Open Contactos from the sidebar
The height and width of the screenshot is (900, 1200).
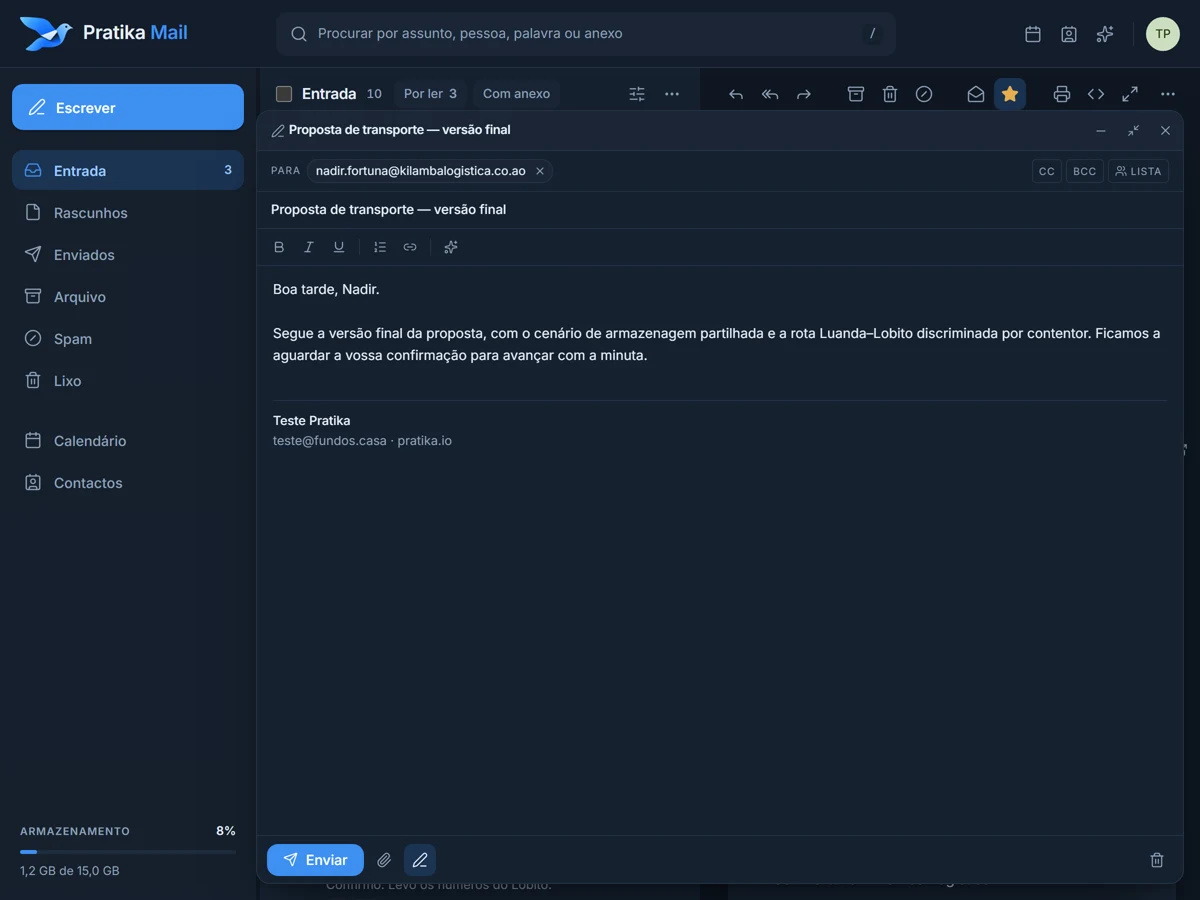click(x=128, y=482)
